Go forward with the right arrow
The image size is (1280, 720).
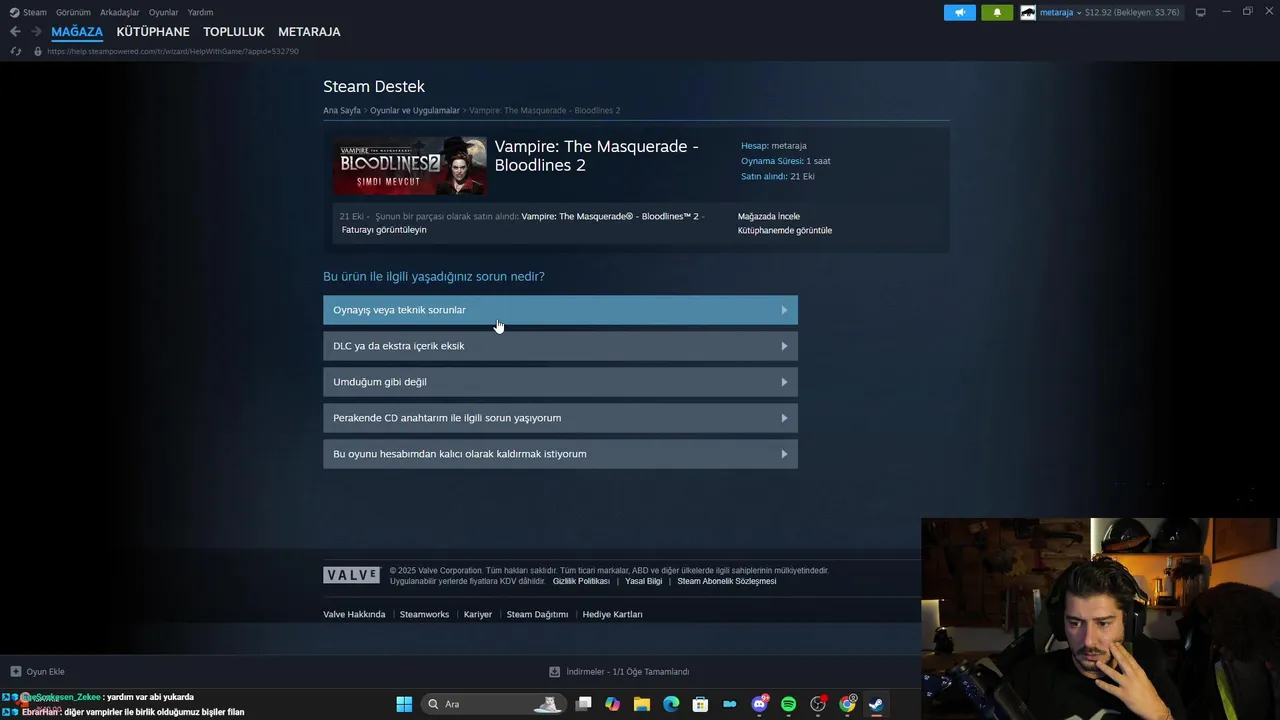coord(36,32)
